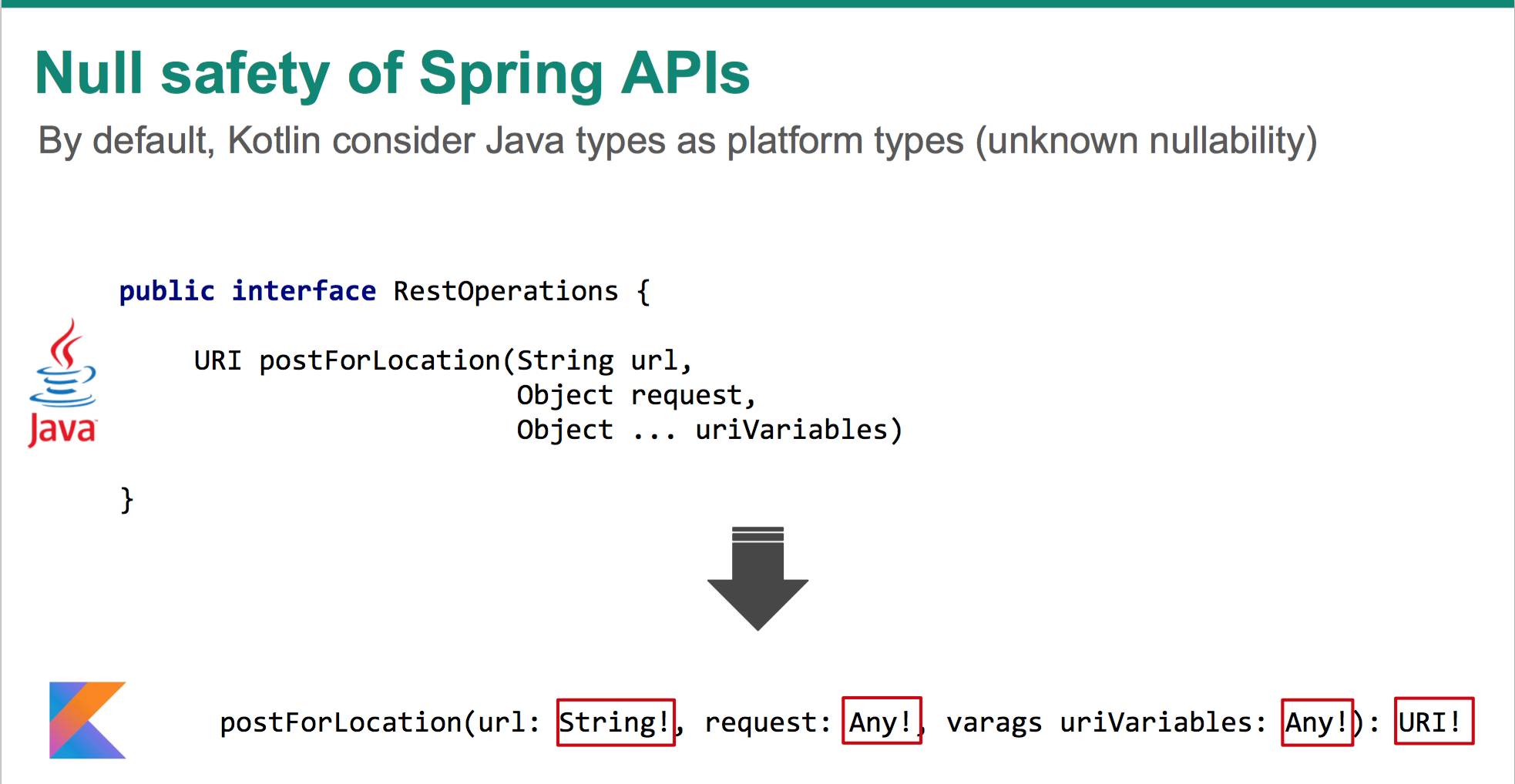Click the Java logo

pos(63,383)
